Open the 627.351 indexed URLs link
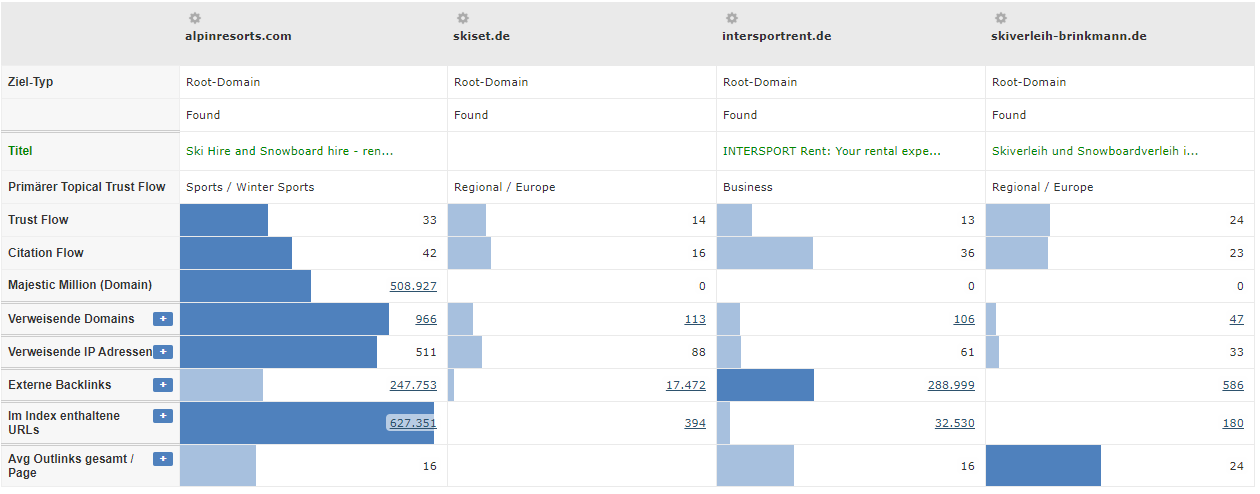This screenshot has height=494, width=1260. coord(413,423)
